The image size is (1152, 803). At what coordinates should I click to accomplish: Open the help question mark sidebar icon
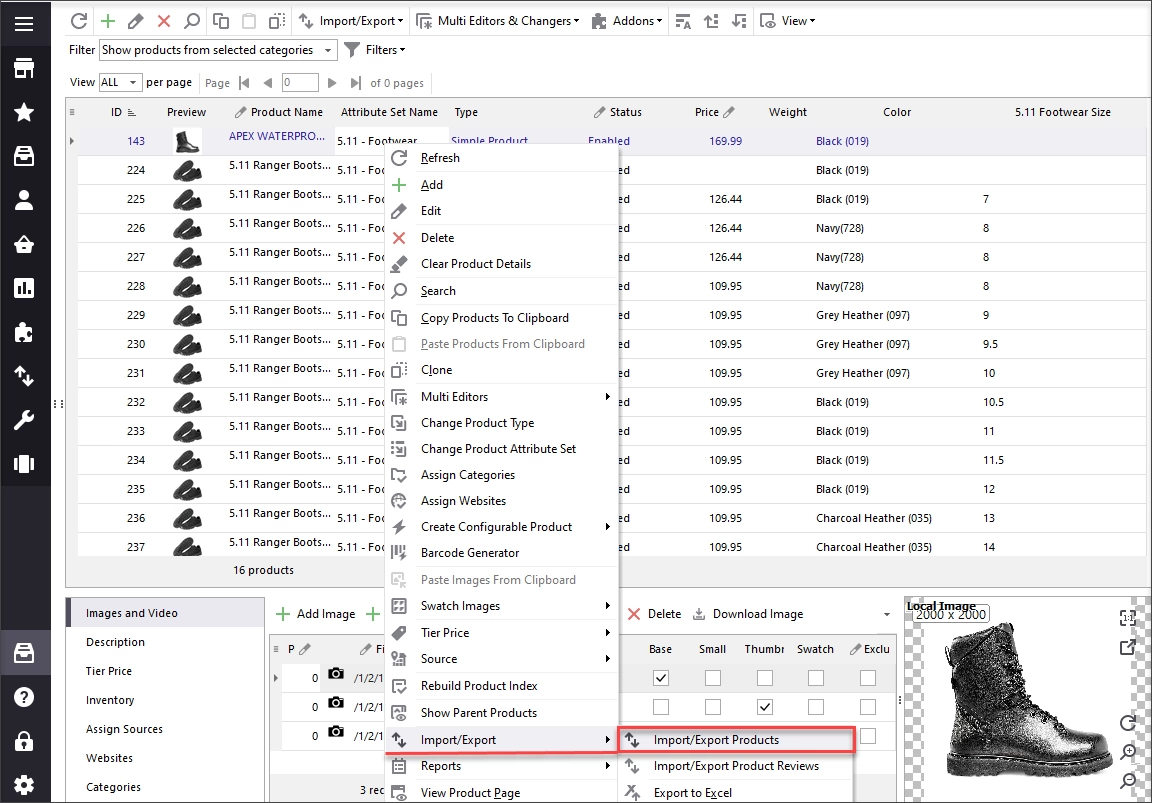[x=24, y=696]
